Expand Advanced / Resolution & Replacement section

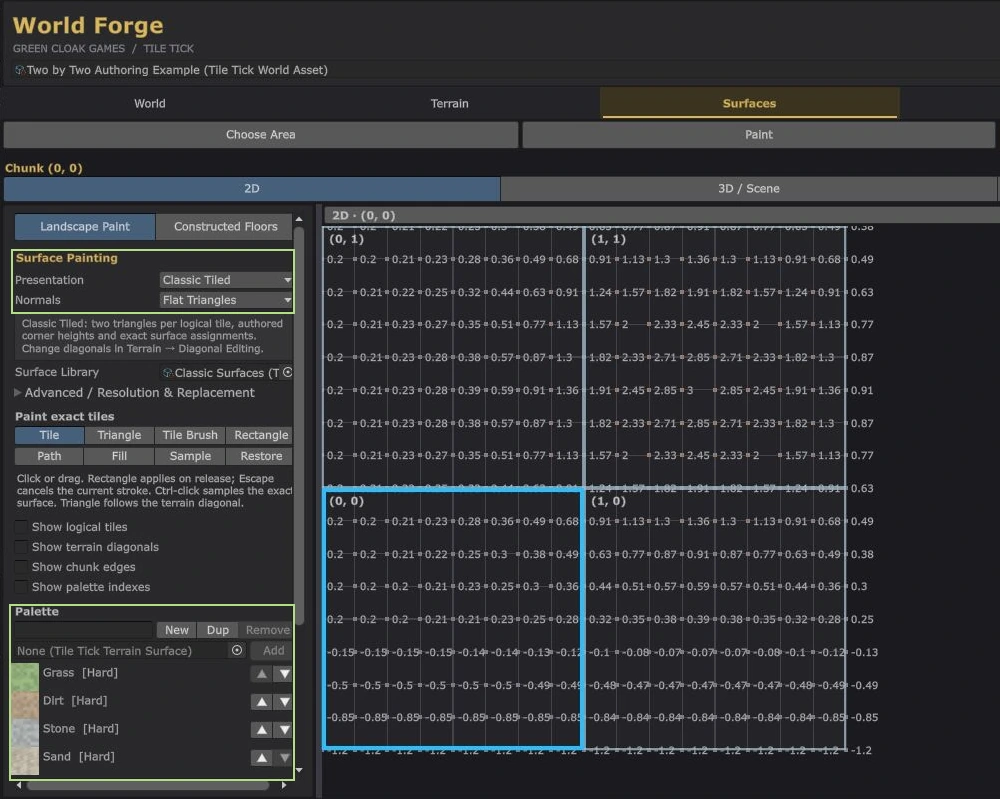[x=18, y=393]
